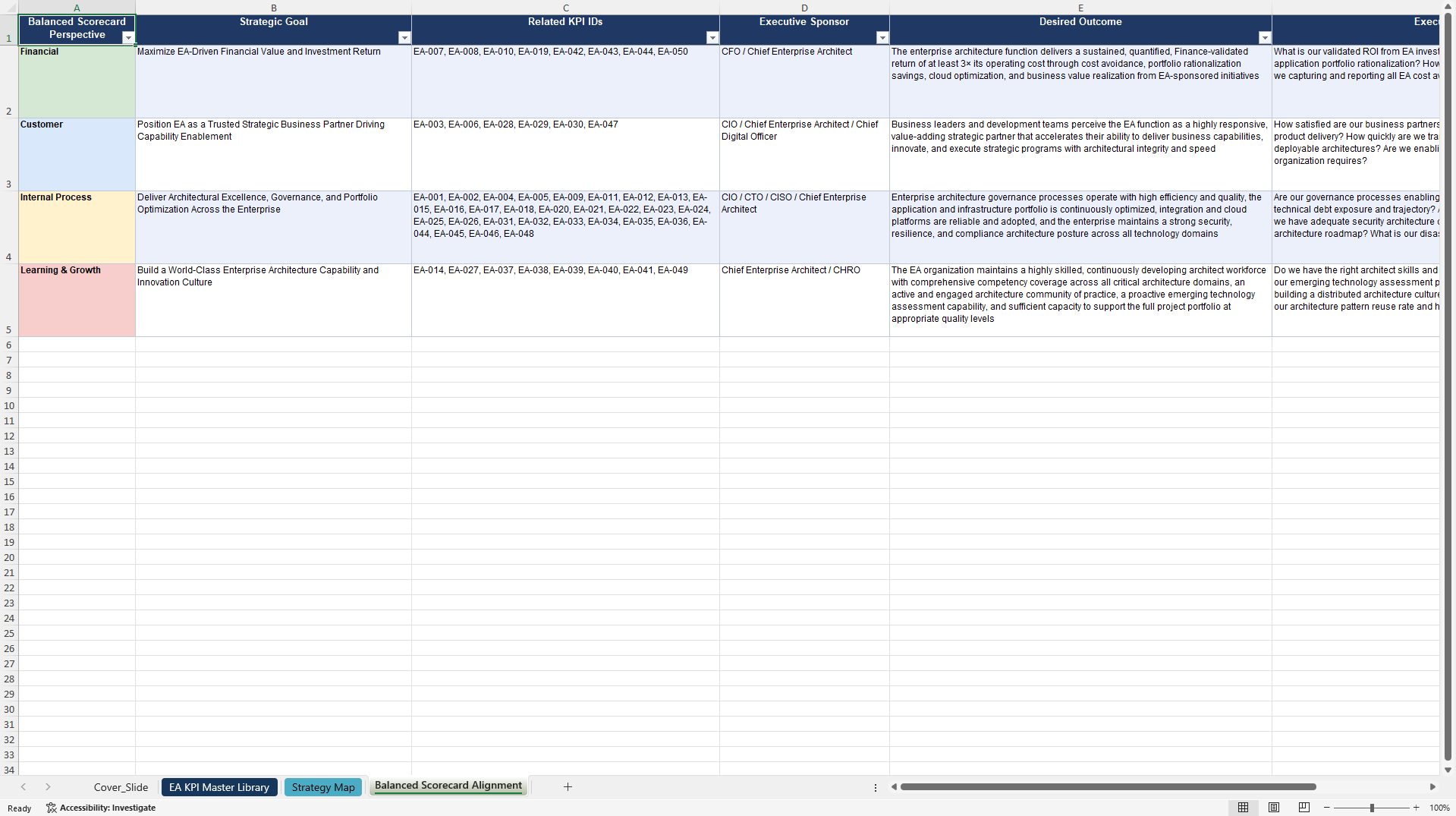1456x816 pixels.
Task: Select KPI cell starting with EA-014
Action: (x=566, y=301)
